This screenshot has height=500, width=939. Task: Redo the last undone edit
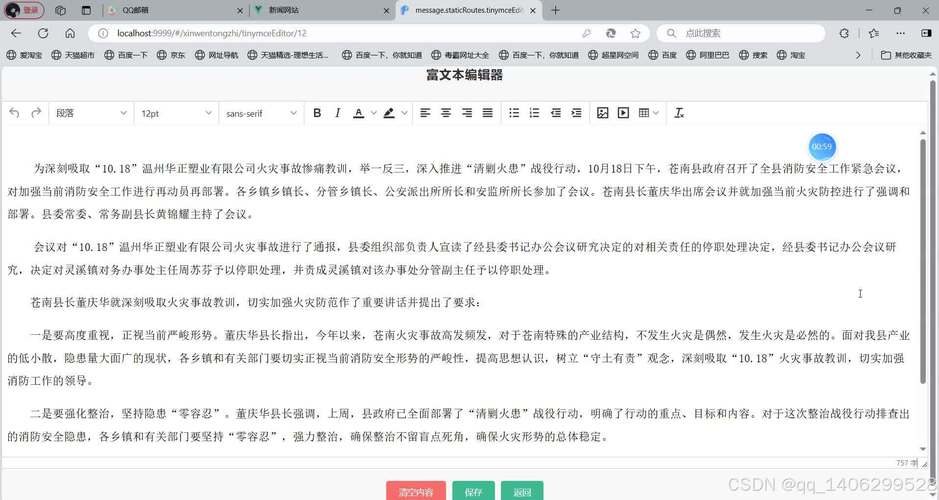pos(36,113)
